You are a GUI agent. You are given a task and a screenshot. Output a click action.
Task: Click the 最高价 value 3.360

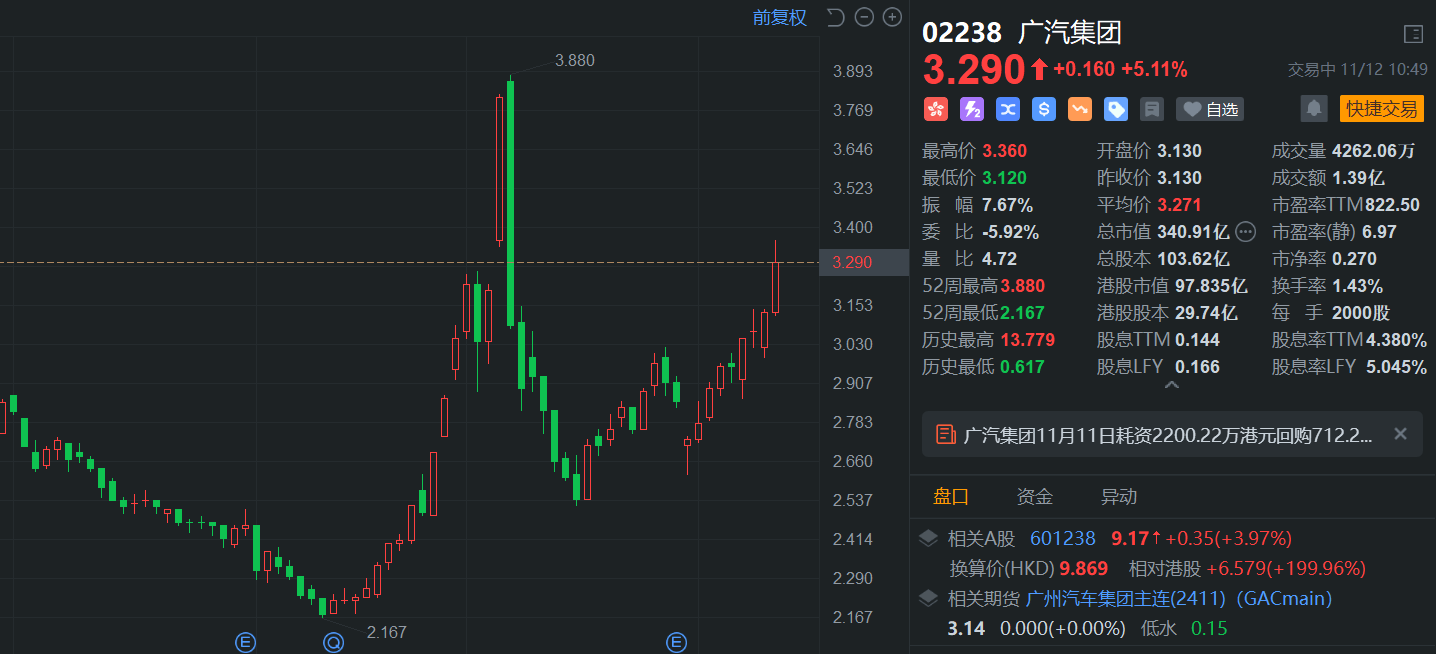1004,151
